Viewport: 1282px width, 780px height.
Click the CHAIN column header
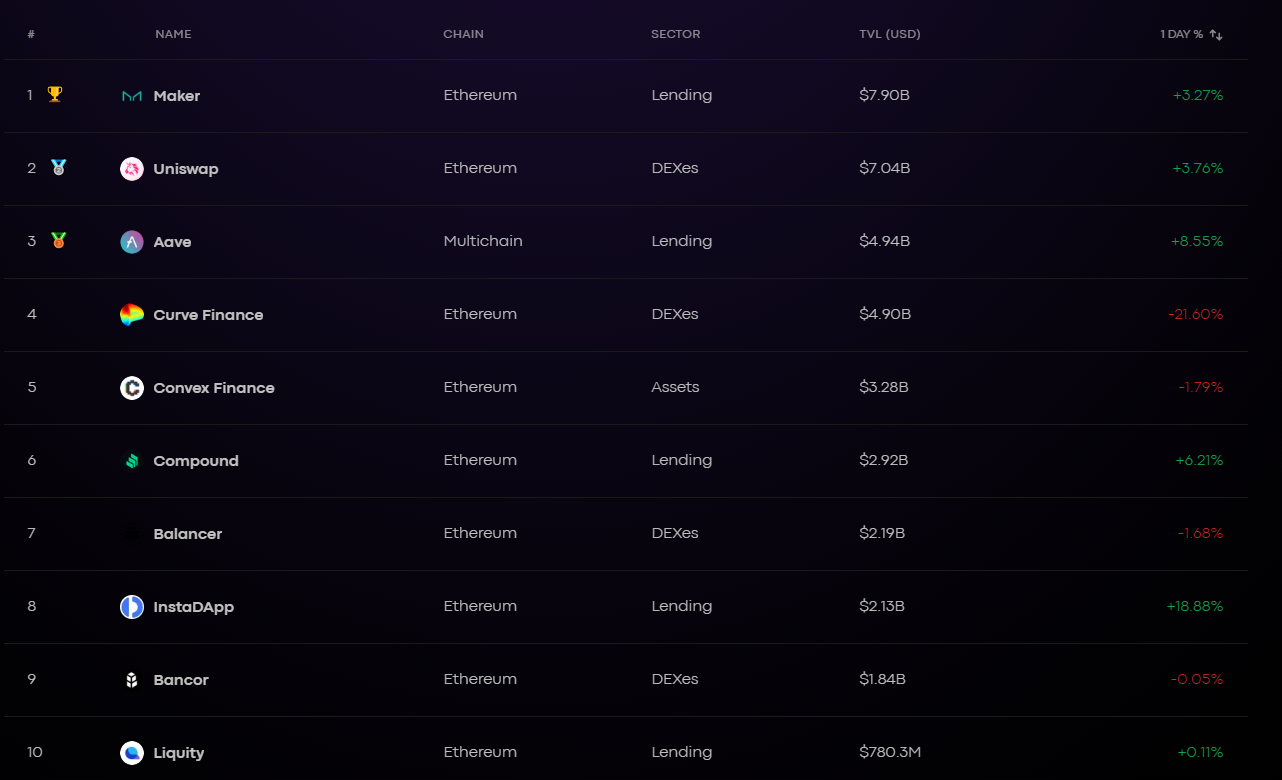[x=464, y=34]
